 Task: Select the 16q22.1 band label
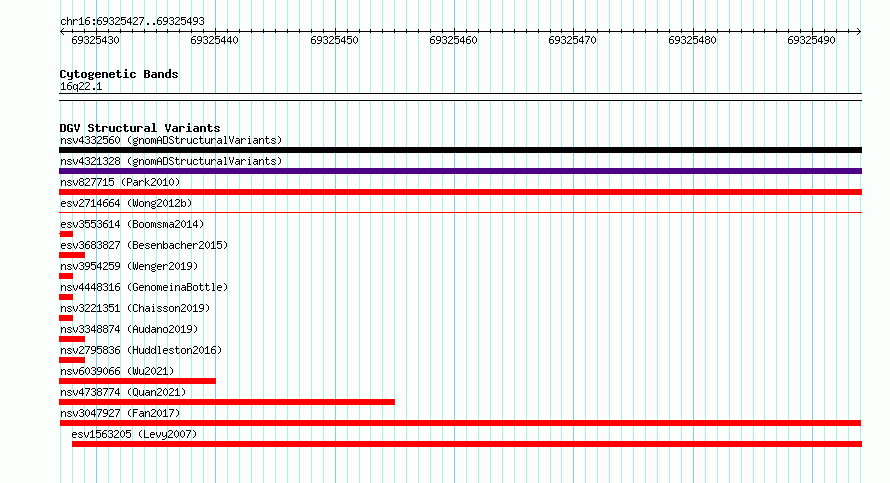click(x=81, y=86)
